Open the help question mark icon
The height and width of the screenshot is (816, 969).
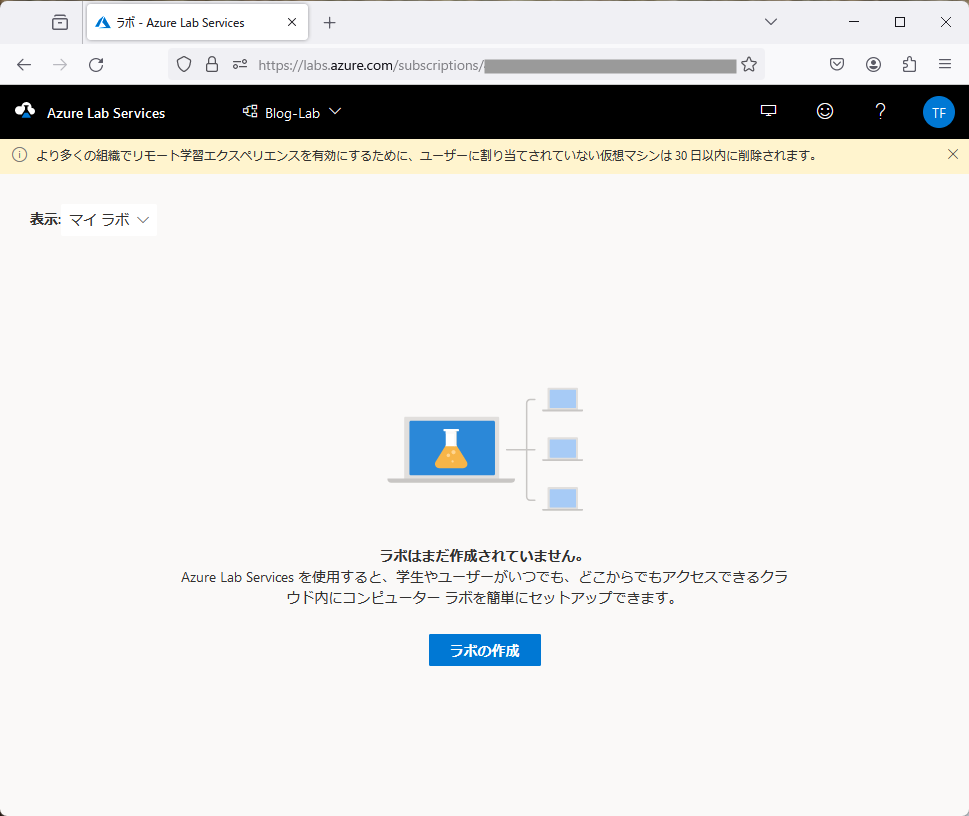[x=880, y=111]
